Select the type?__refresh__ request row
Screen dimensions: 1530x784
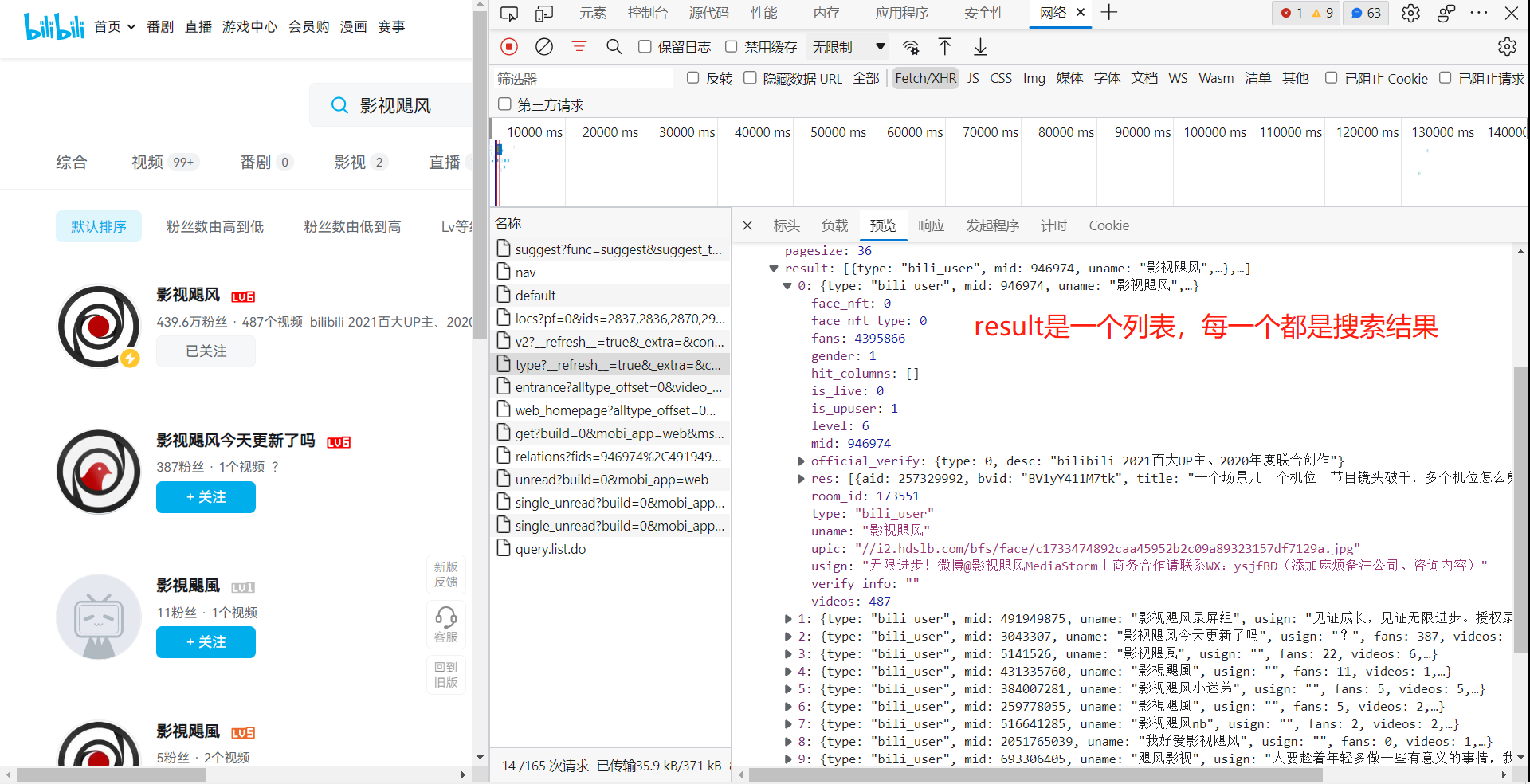[610, 364]
